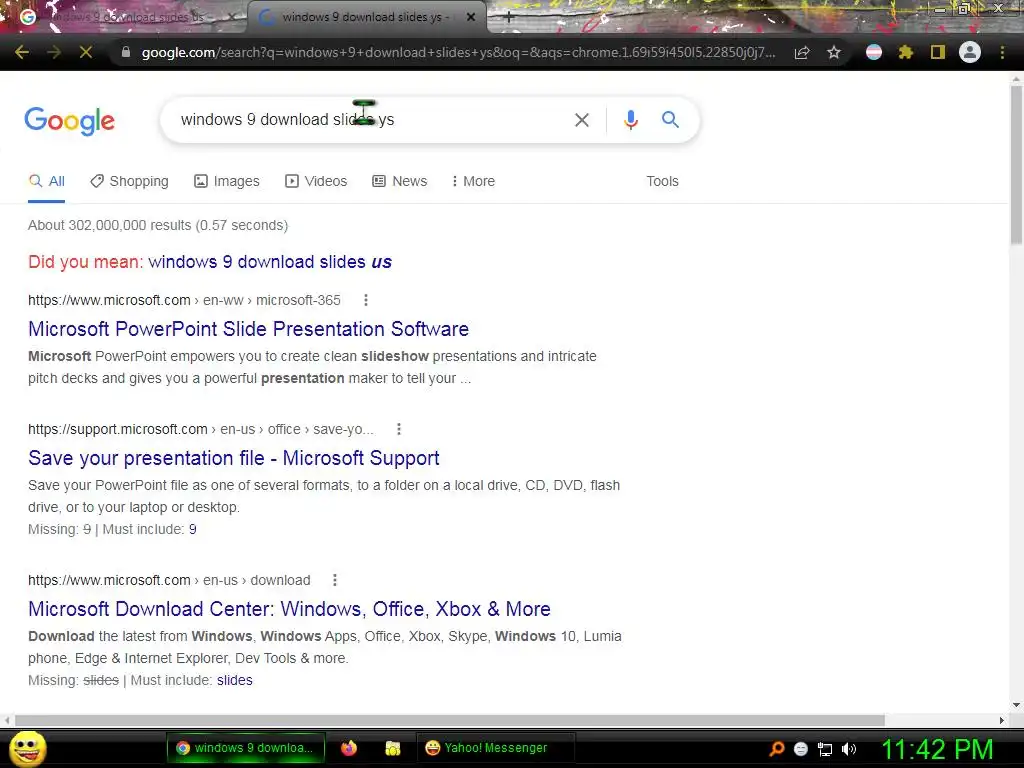Click the scroll down arrow
Viewport: 1024px width, 768px height.
click(x=1016, y=705)
